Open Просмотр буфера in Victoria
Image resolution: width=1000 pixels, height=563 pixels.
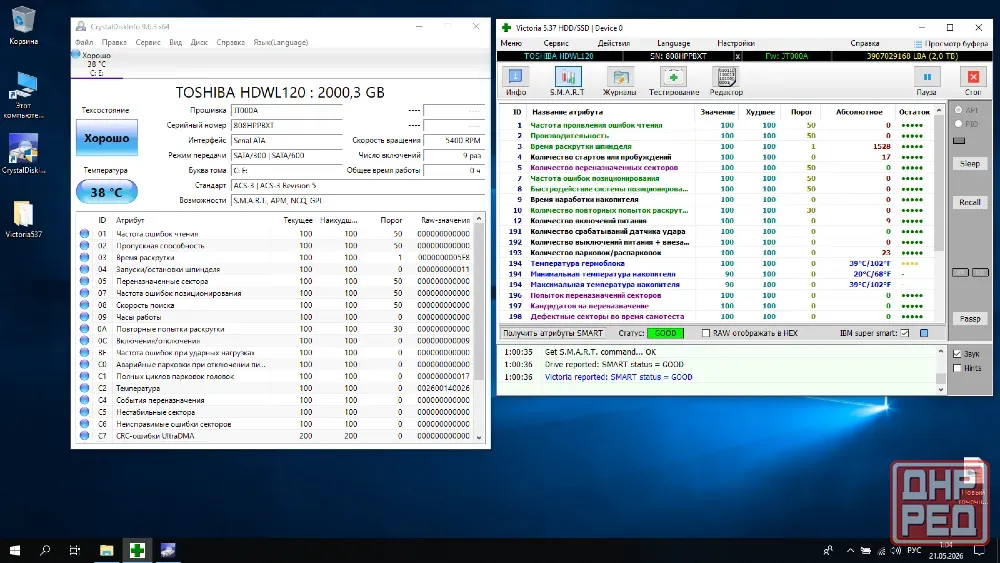951,43
